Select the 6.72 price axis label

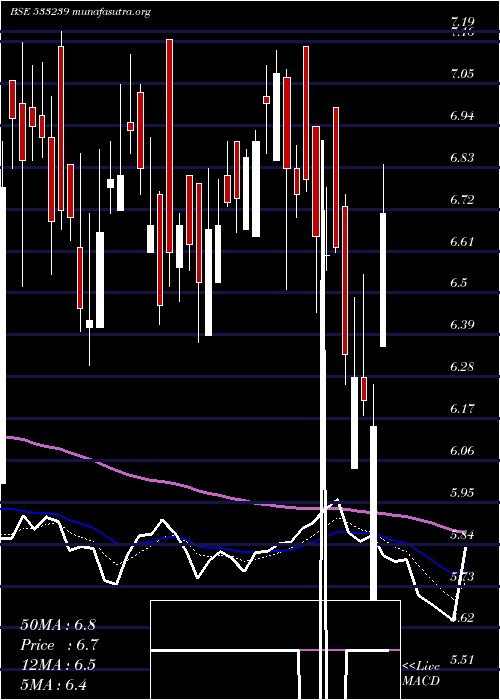(462, 200)
